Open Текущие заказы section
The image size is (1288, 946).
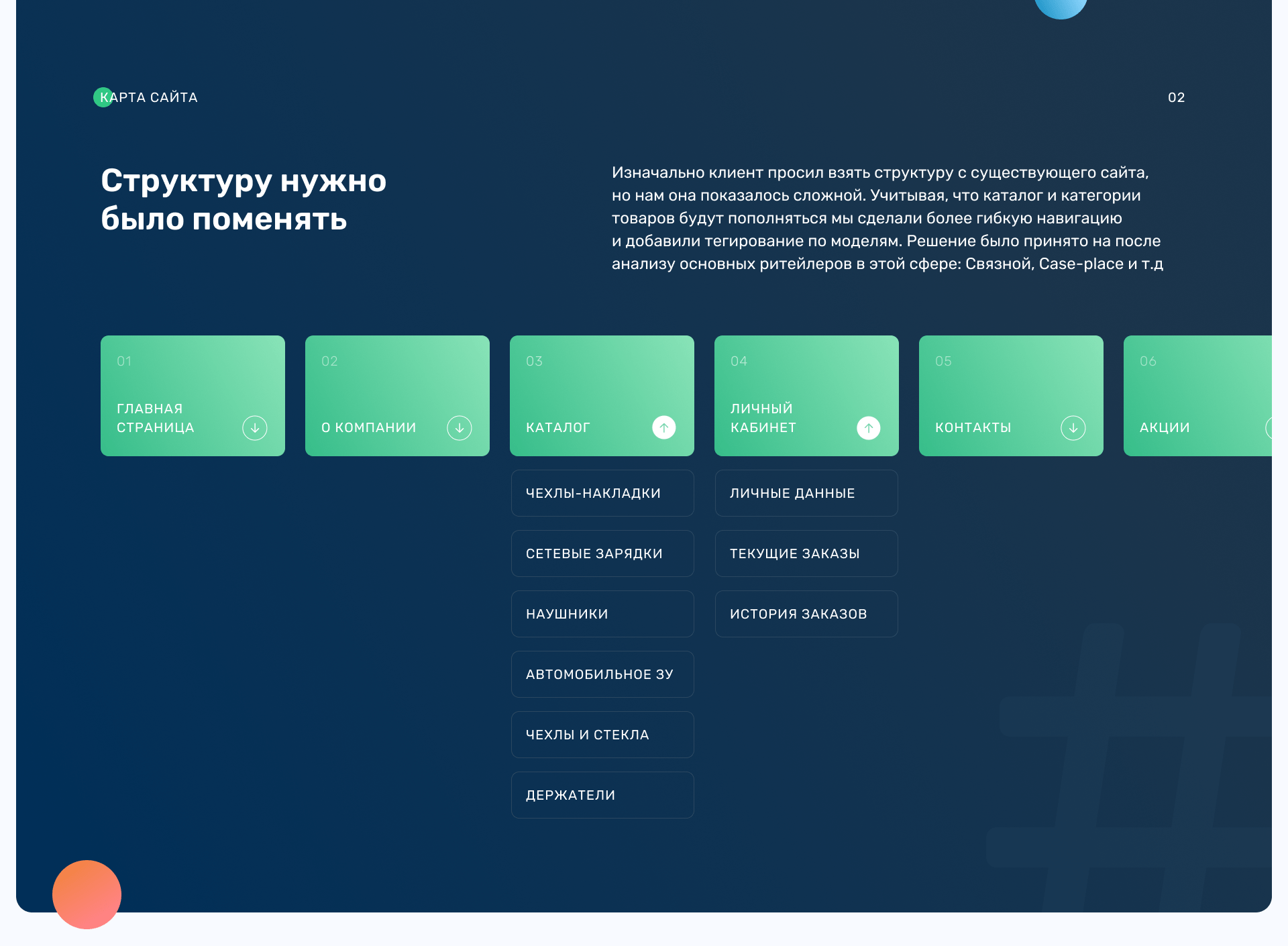[806, 554]
